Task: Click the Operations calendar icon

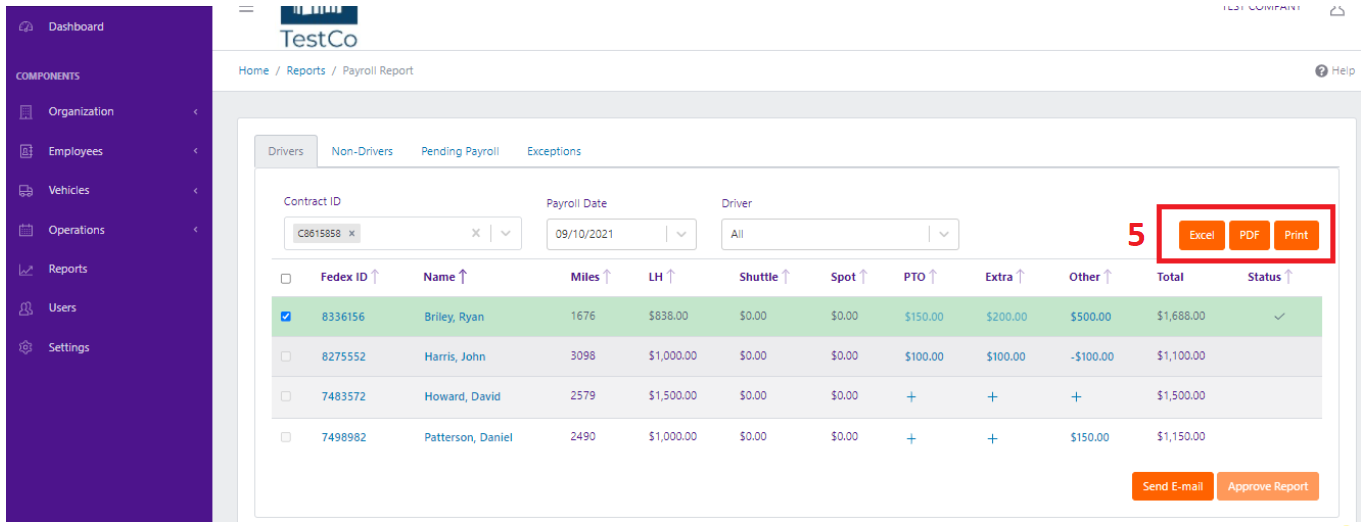Action: pyautogui.click(x=27, y=230)
